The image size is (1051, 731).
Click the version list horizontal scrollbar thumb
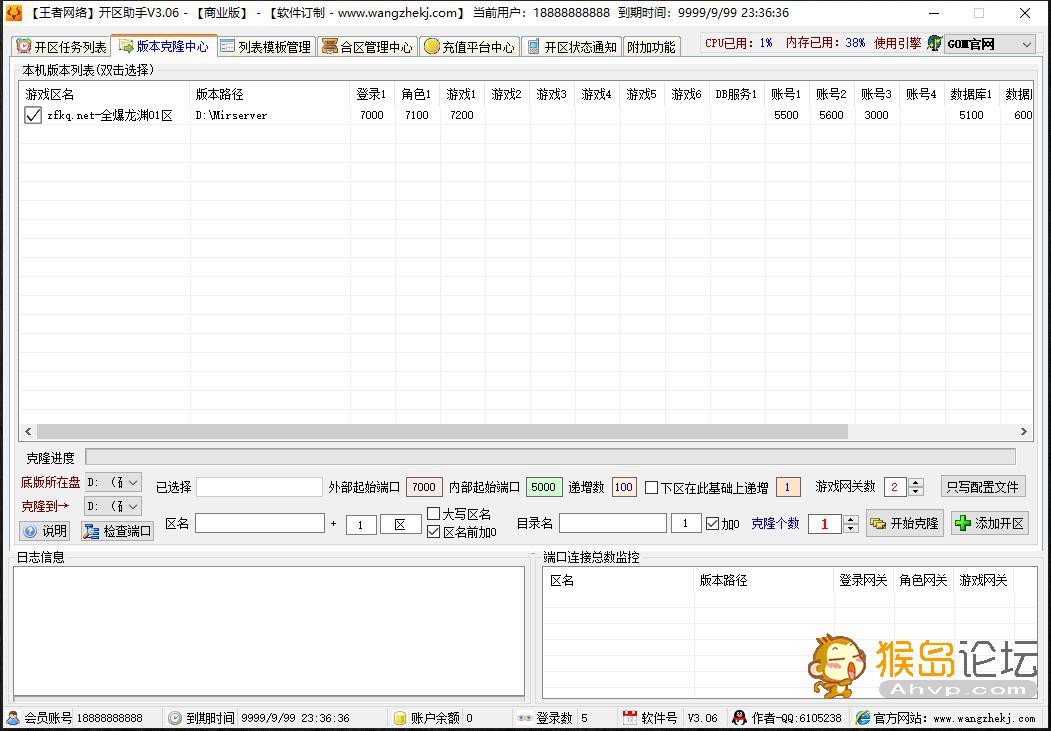442,431
